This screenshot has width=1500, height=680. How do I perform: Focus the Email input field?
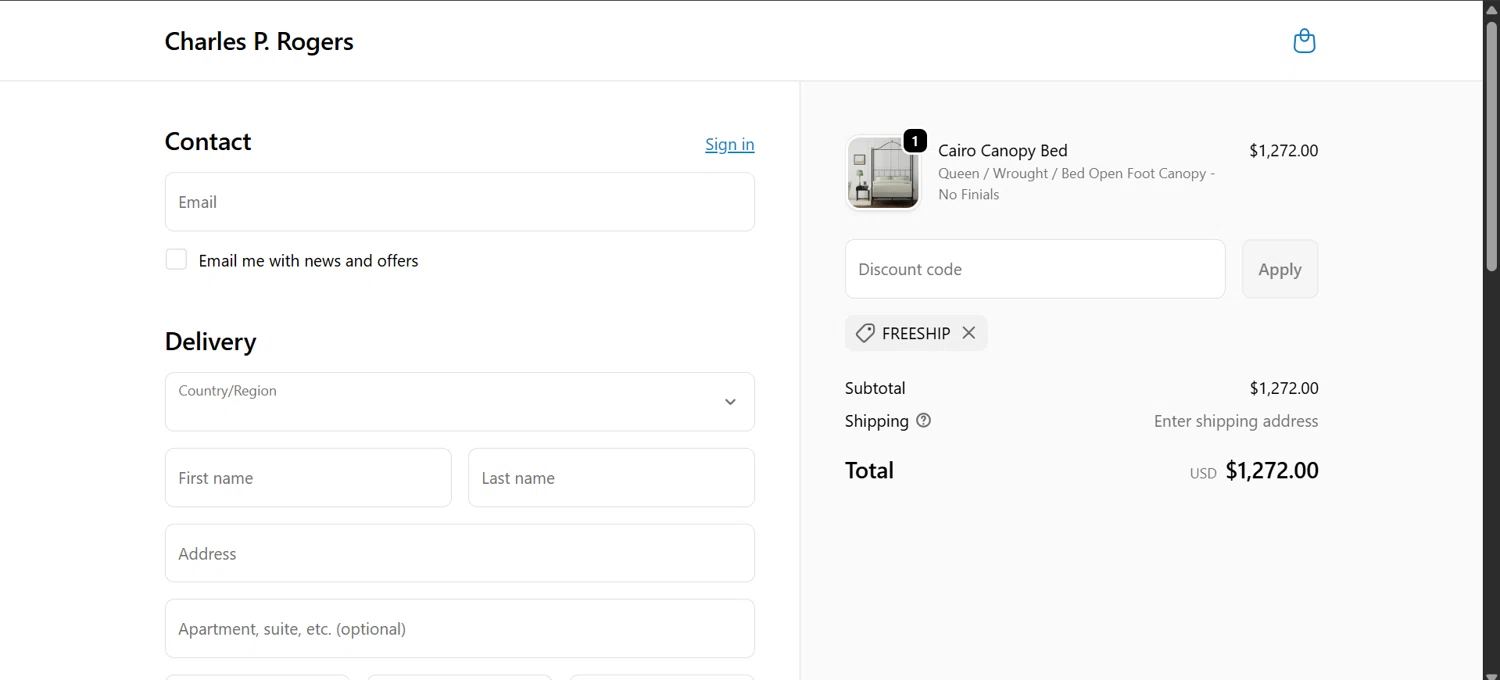point(460,202)
